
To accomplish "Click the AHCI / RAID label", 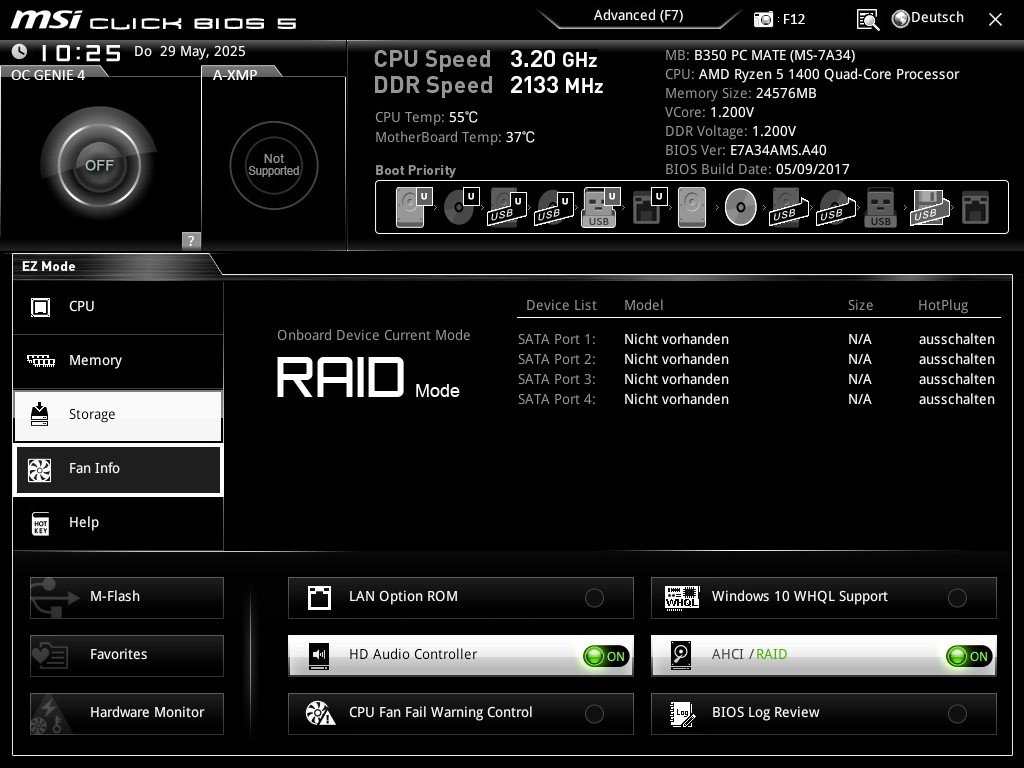I will click(x=749, y=654).
